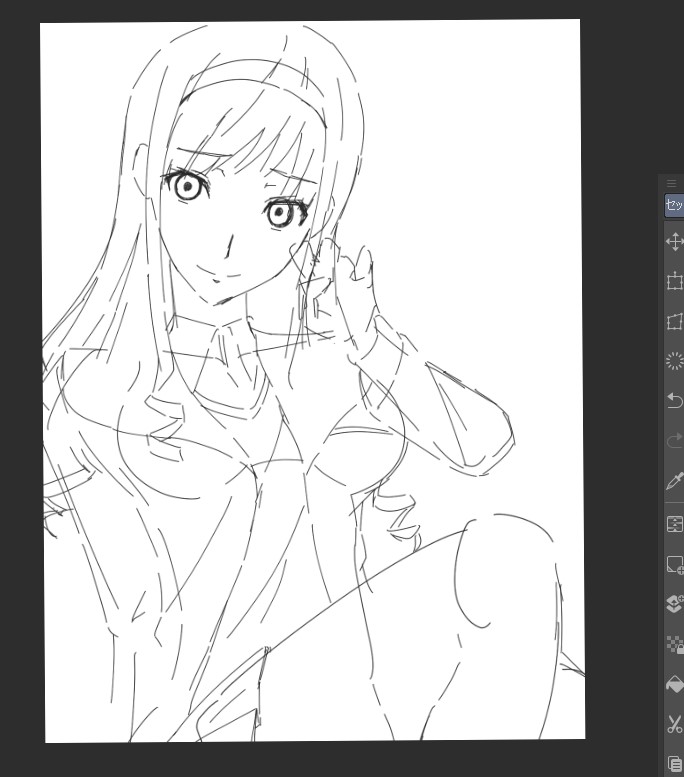Select the セット tab in quick access
Screen dimensions: 684x777
[674, 205]
